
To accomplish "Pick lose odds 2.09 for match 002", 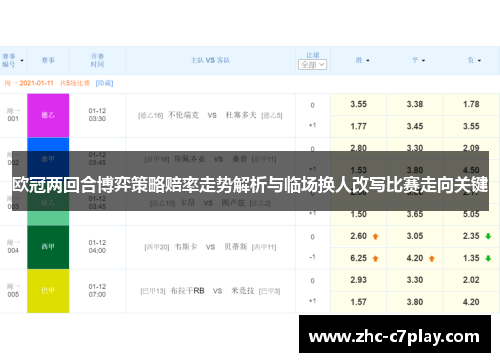I will 471,147.
